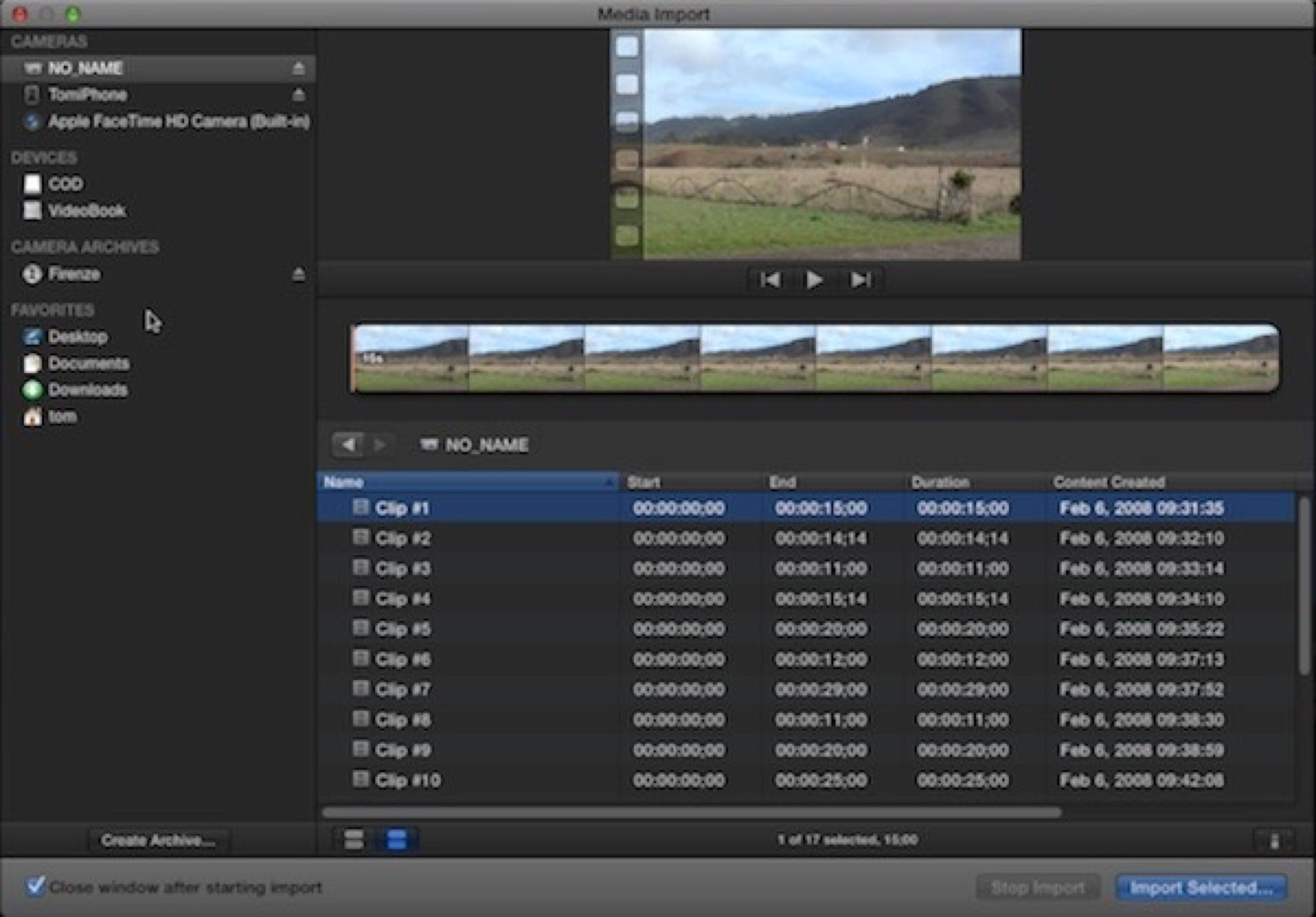1316x917 pixels.
Task: Click Import Selected button
Action: pyautogui.click(x=1201, y=887)
